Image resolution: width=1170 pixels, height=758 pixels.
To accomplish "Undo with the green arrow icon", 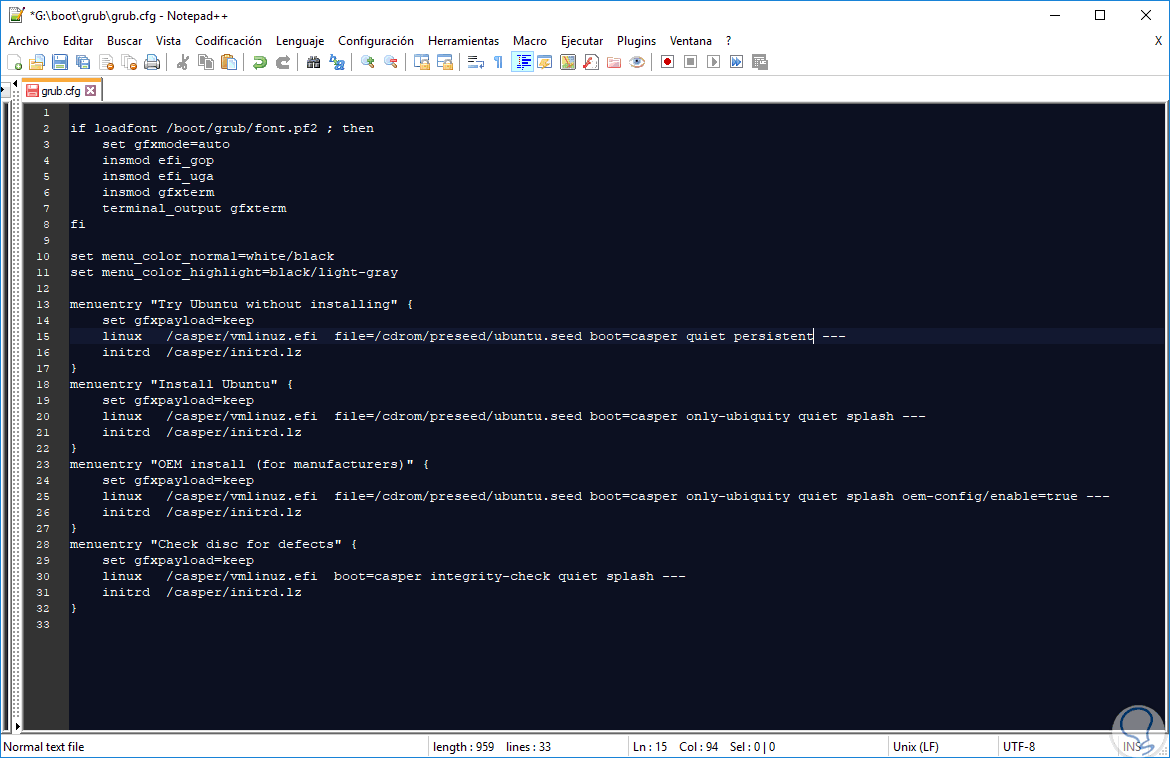I will 260,63.
